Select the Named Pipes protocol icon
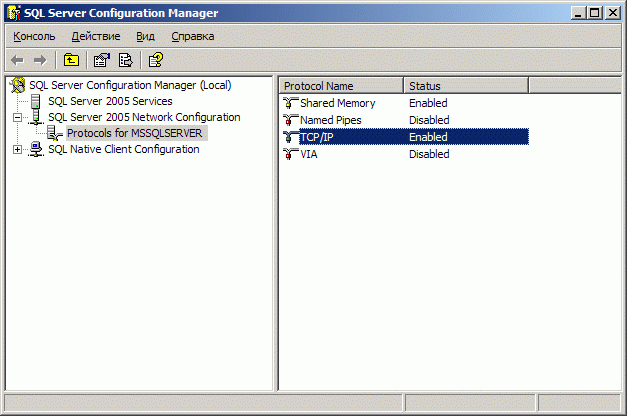 point(291,120)
